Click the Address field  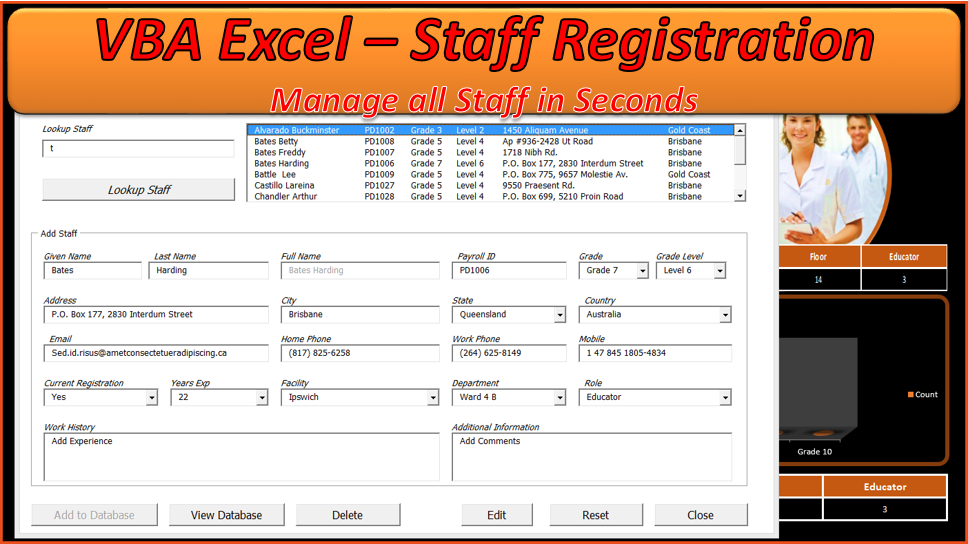tap(156, 314)
